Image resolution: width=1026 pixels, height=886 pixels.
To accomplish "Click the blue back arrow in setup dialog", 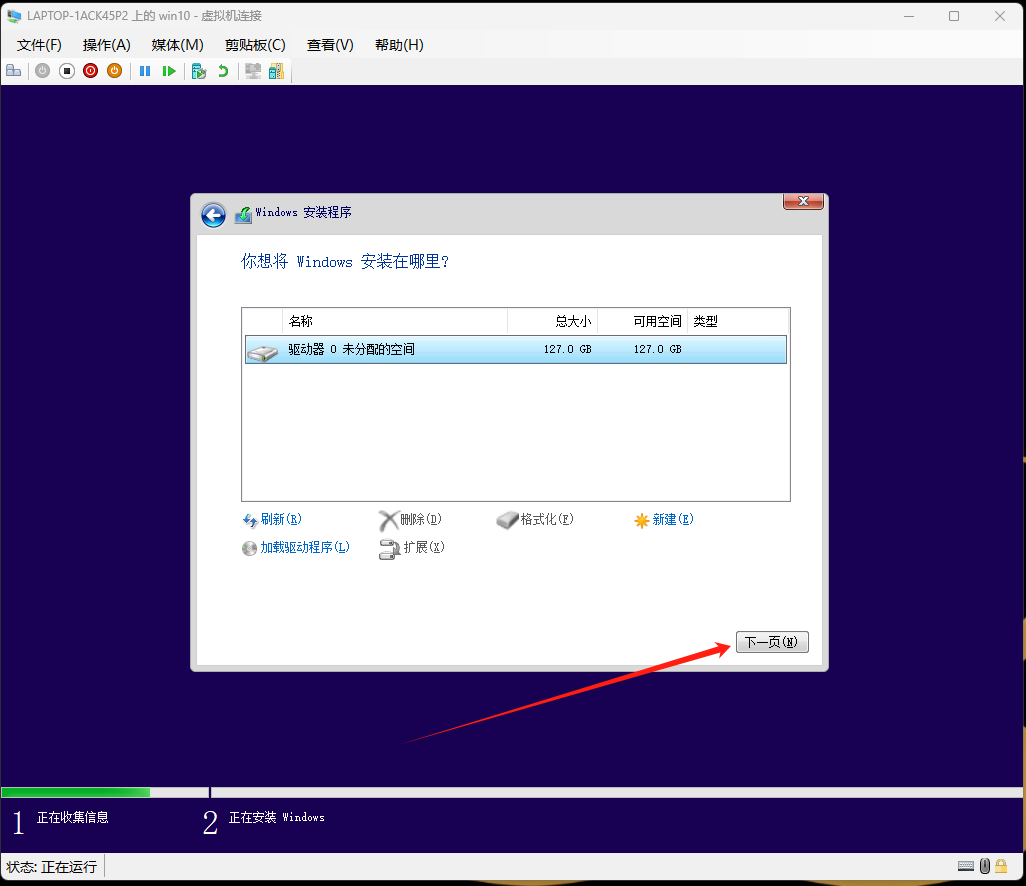I will [x=213, y=215].
